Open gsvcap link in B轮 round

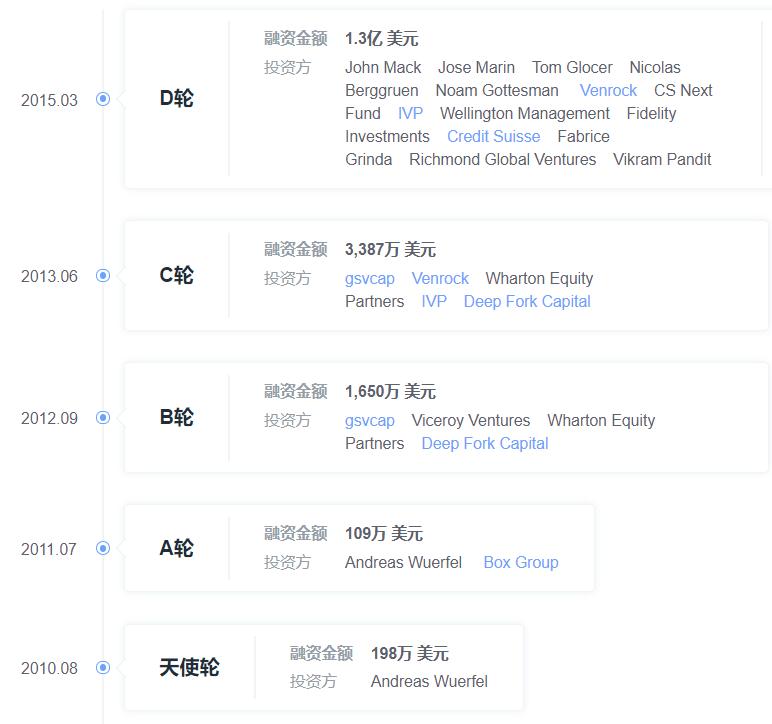click(x=370, y=420)
